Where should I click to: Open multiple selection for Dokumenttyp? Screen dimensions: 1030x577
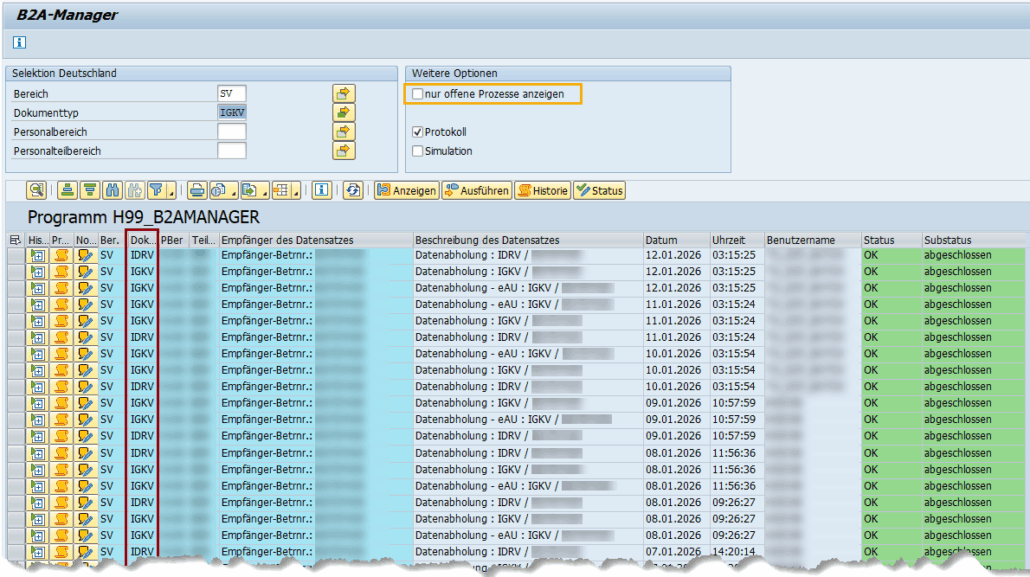pos(344,113)
